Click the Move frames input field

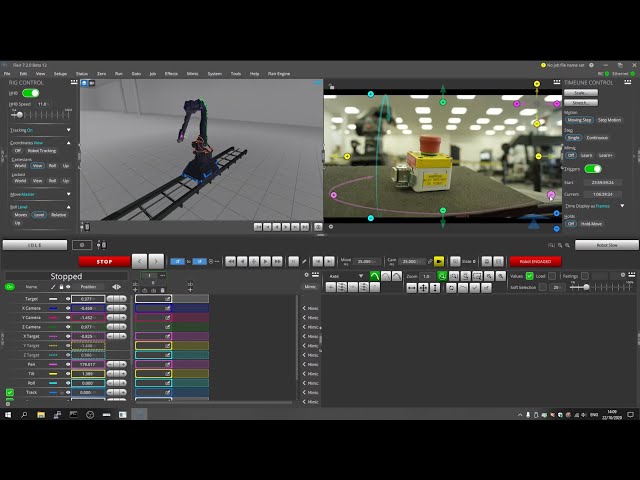tap(367, 261)
